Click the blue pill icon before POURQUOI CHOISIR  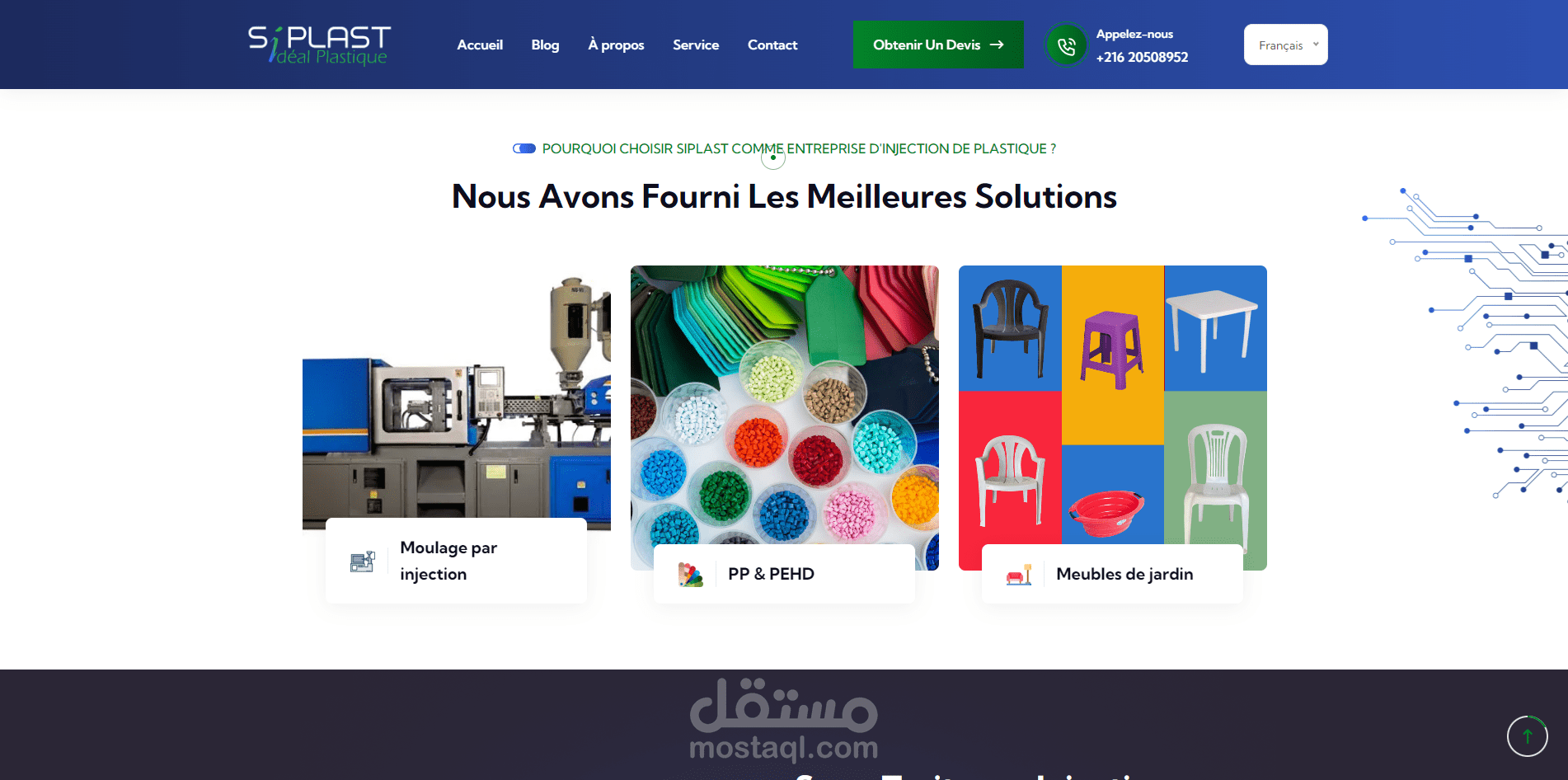(x=524, y=148)
